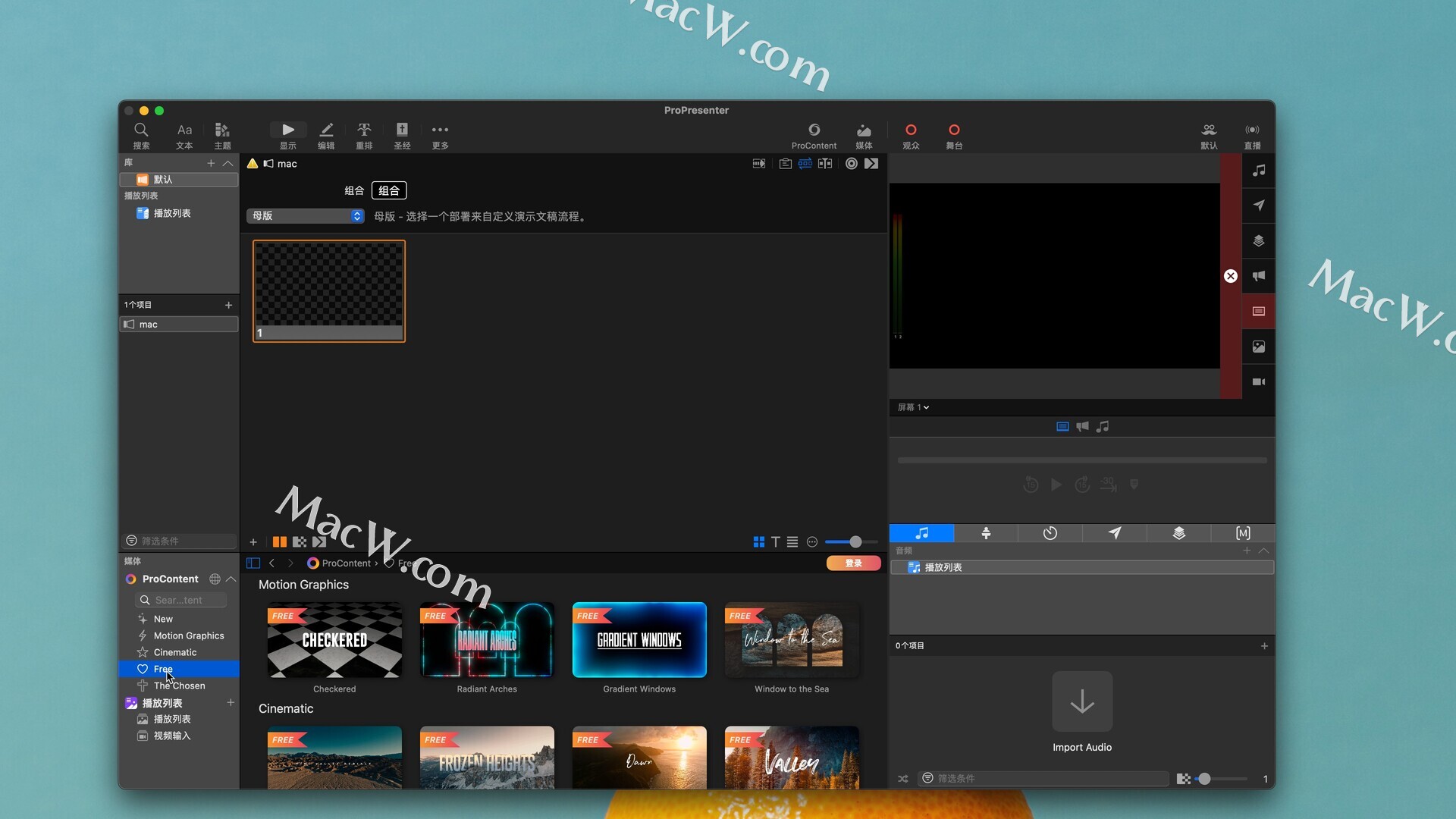
Task: Clear the video input layer (camera)
Action: coord(1259,382)
